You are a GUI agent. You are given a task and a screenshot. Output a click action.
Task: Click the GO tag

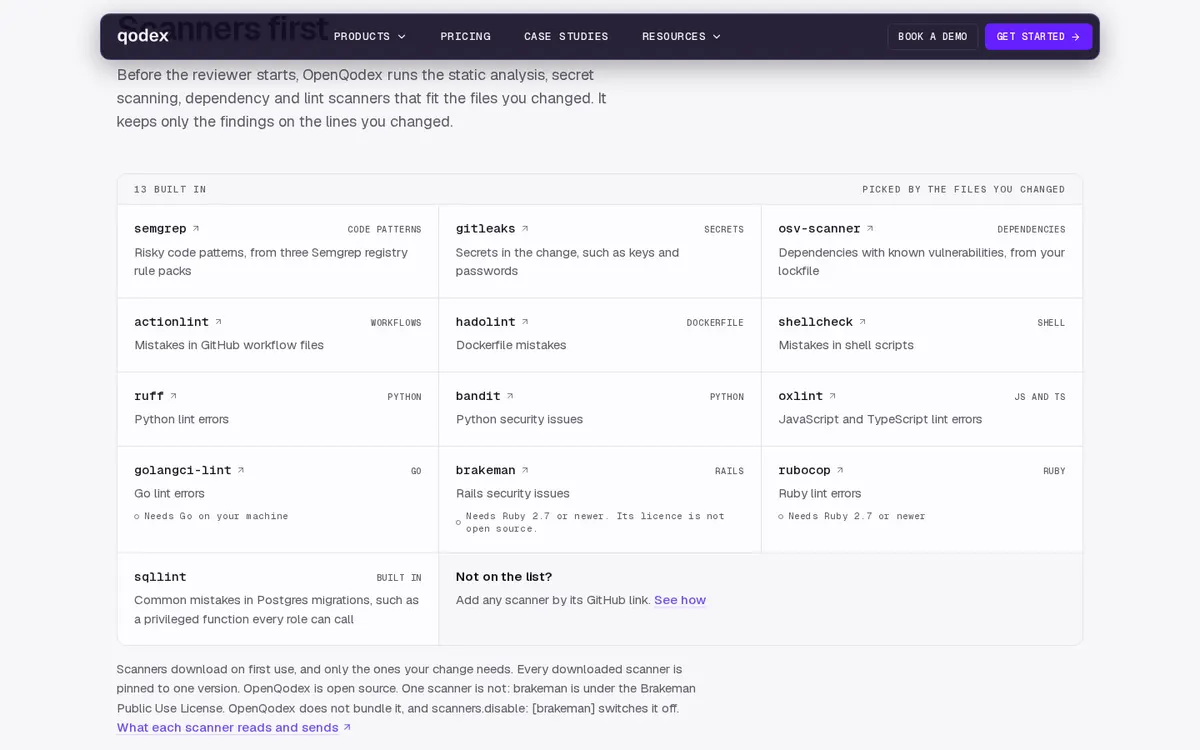tap(416, 471)
